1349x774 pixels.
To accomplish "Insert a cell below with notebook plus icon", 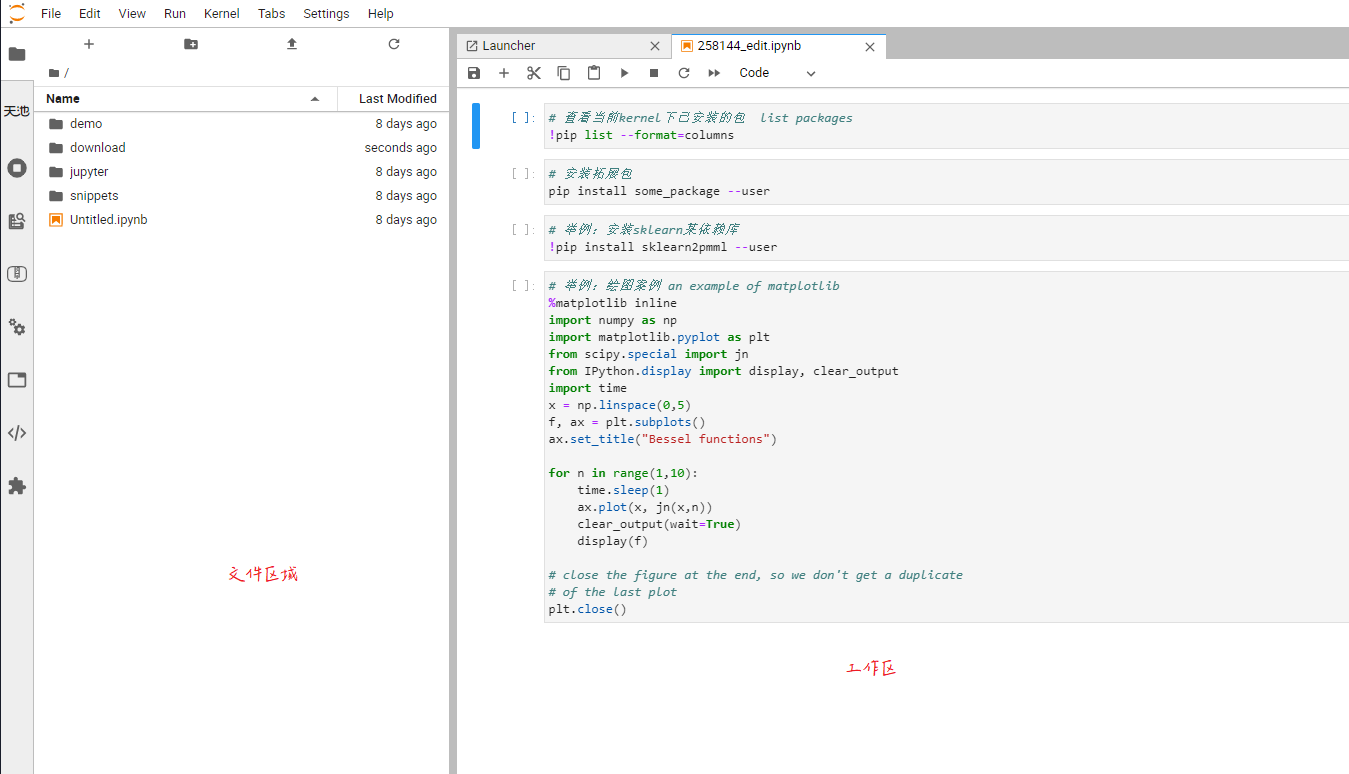I will 504,73.
